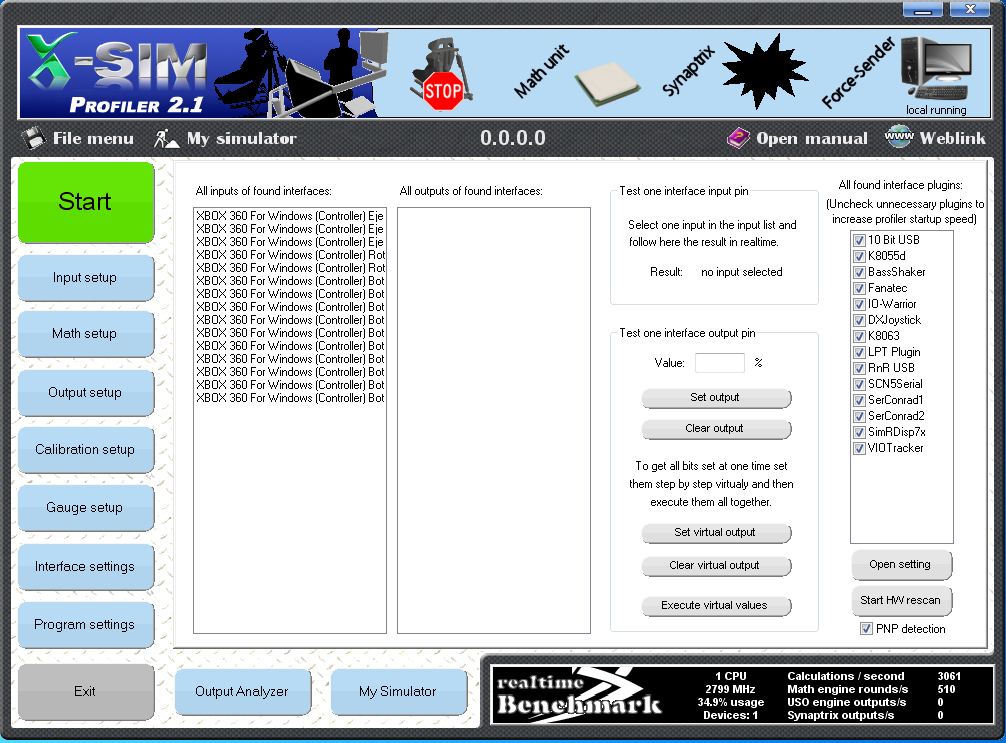Uncheck the LPT Plugin checkbox
This screenshot has height=743, width=1006.
[x=859, y=352]
